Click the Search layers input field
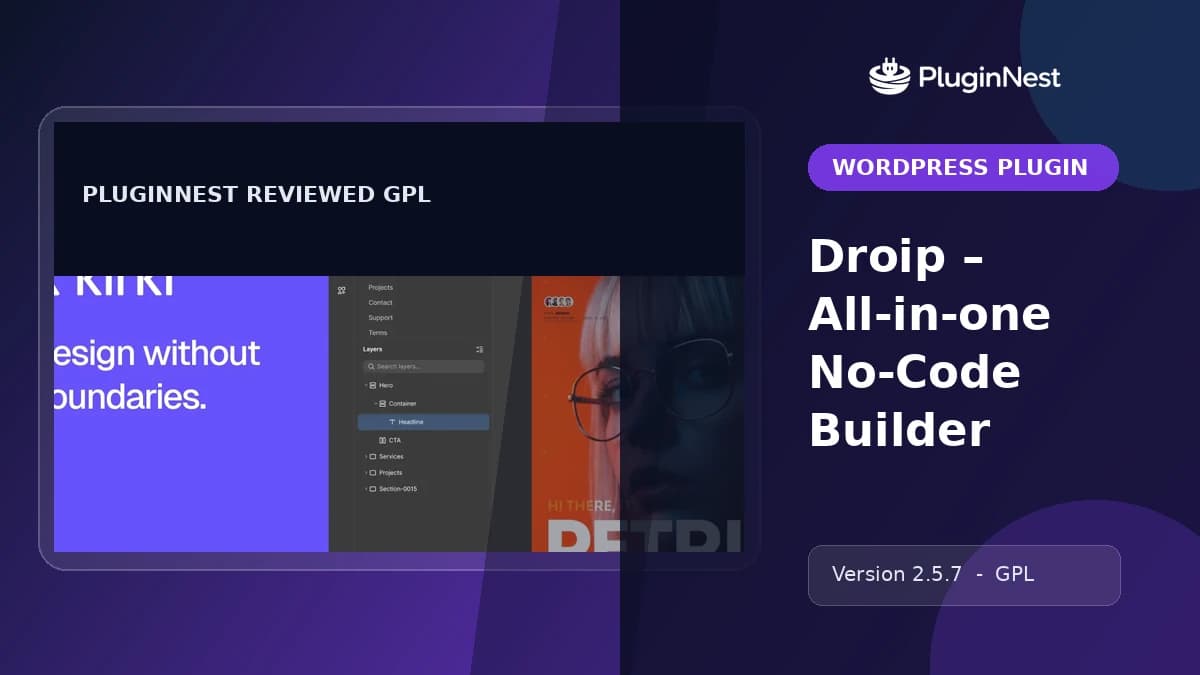The height and width of the screenshot is (675, 1200). 423,367
